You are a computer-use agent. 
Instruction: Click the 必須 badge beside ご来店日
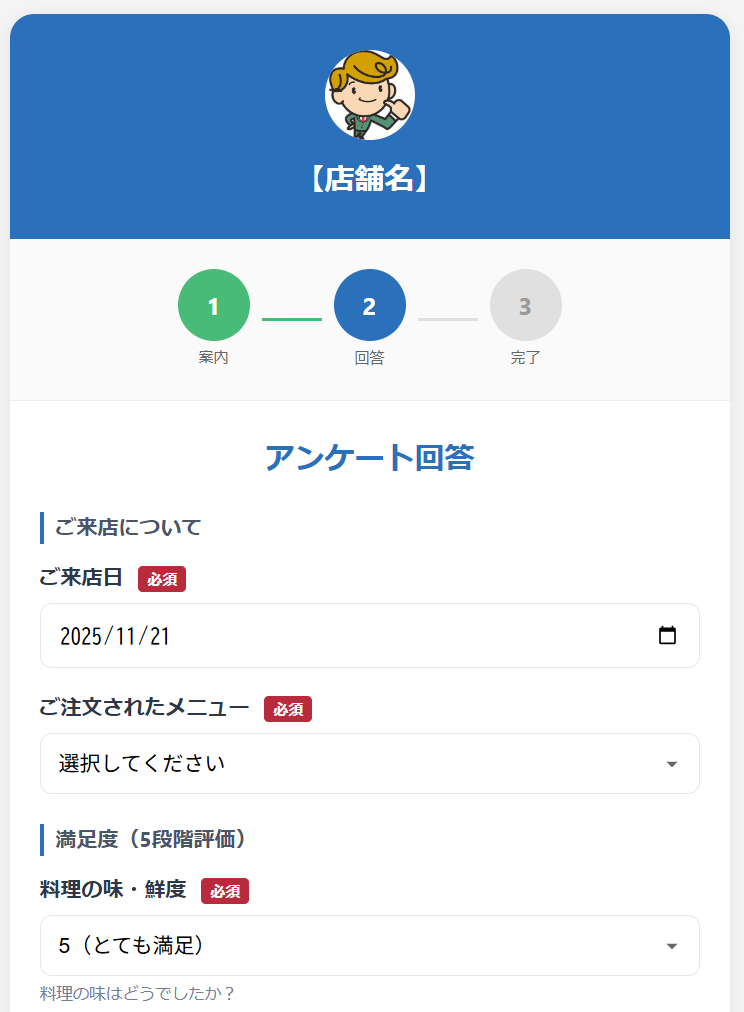162,578
